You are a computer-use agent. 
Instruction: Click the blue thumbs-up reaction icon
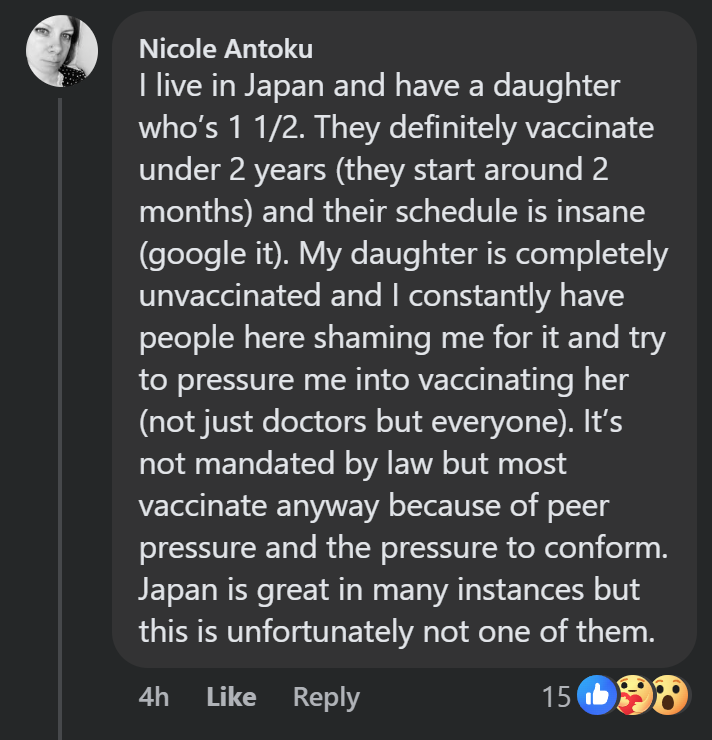[597, 696]
